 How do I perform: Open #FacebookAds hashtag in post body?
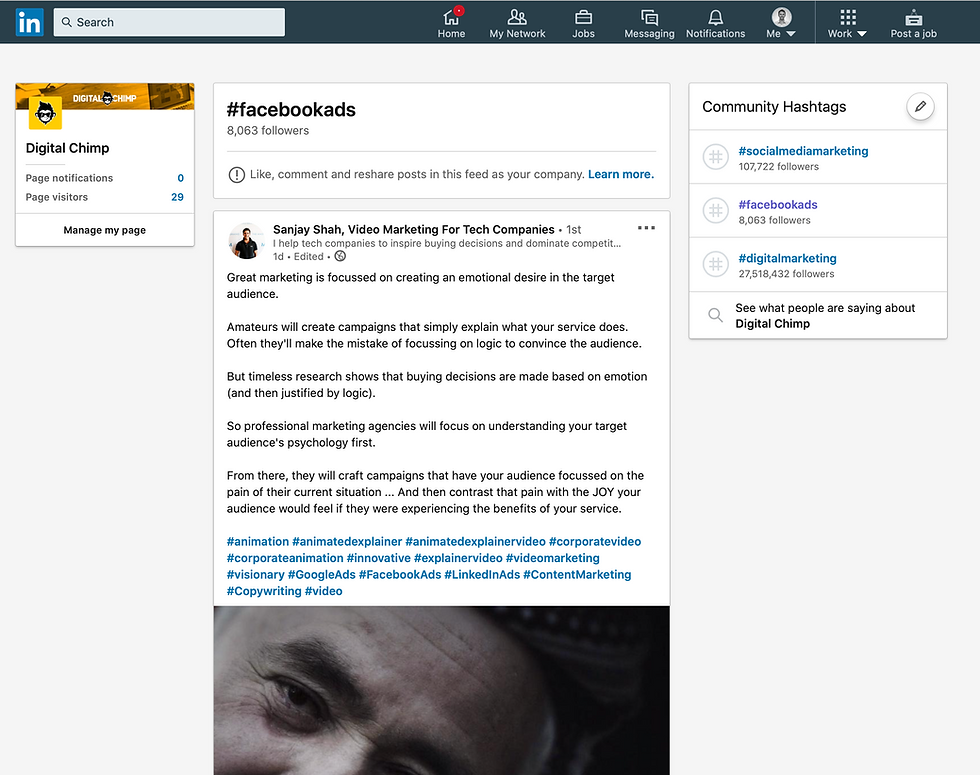(x=400, y=574)
